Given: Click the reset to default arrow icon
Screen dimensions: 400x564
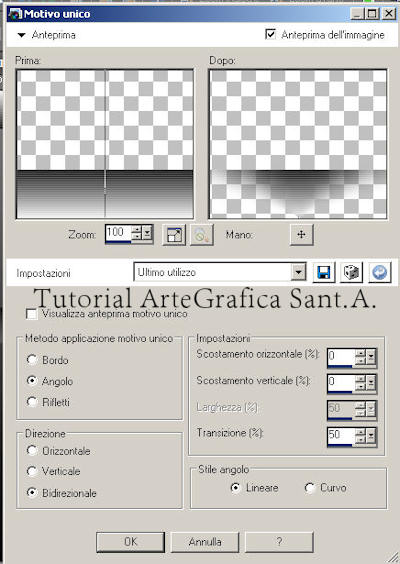Looking at the screenshot, I should (379, 272).
